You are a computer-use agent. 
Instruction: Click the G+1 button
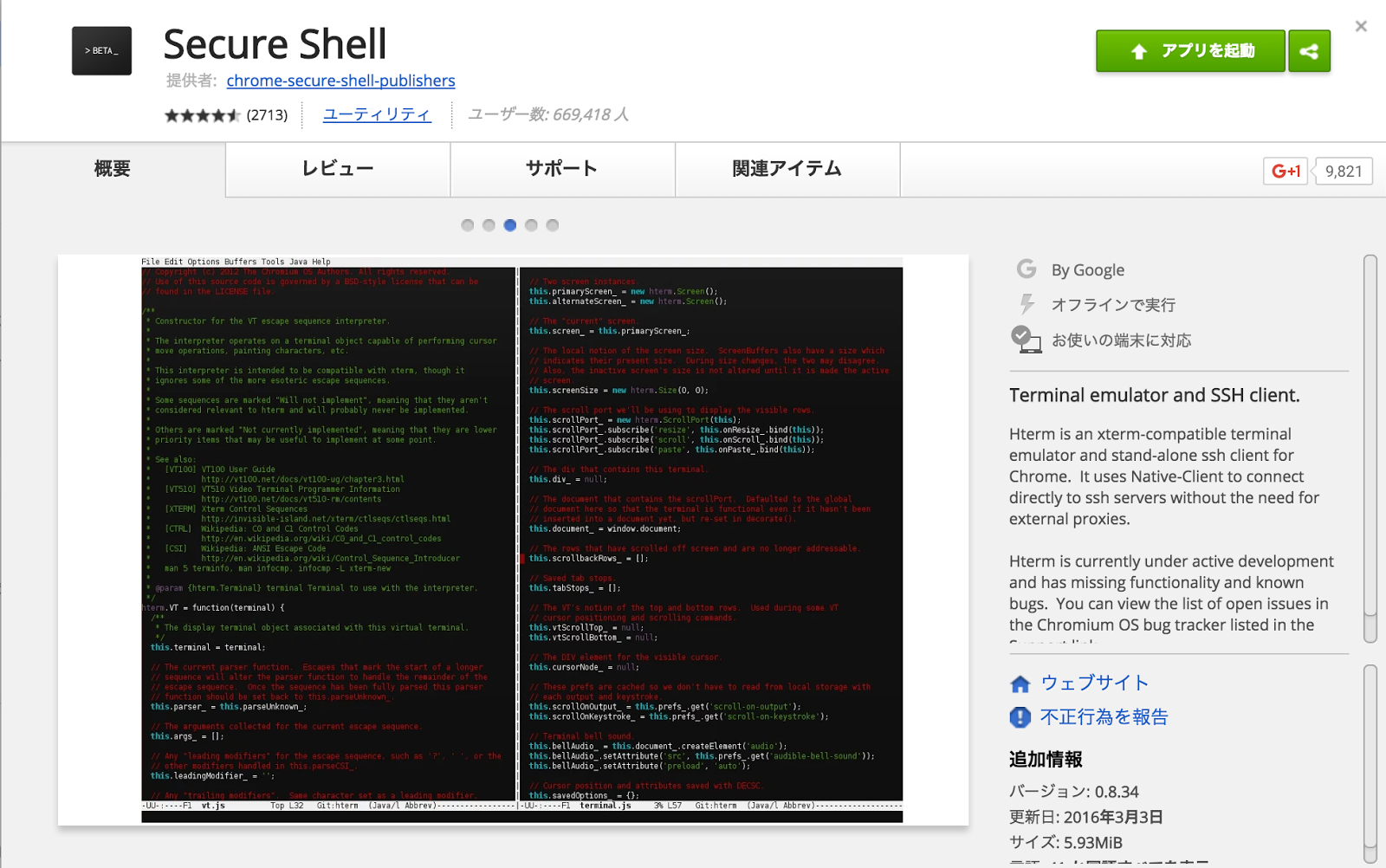click(x=1286, y=171)
